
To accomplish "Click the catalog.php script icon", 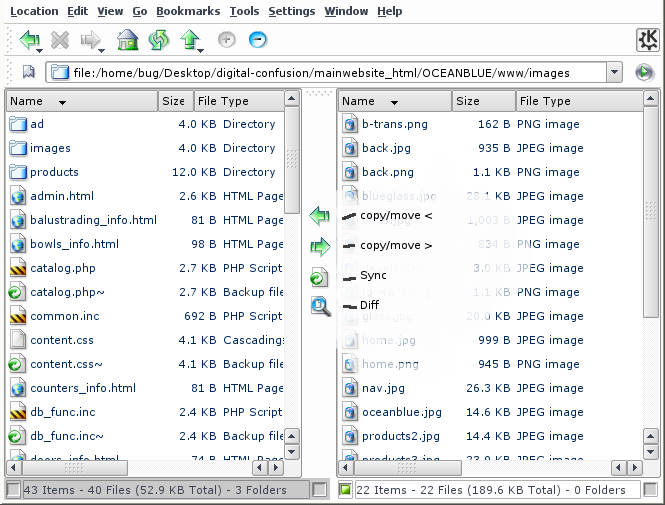I will click(x=17, y=268).
